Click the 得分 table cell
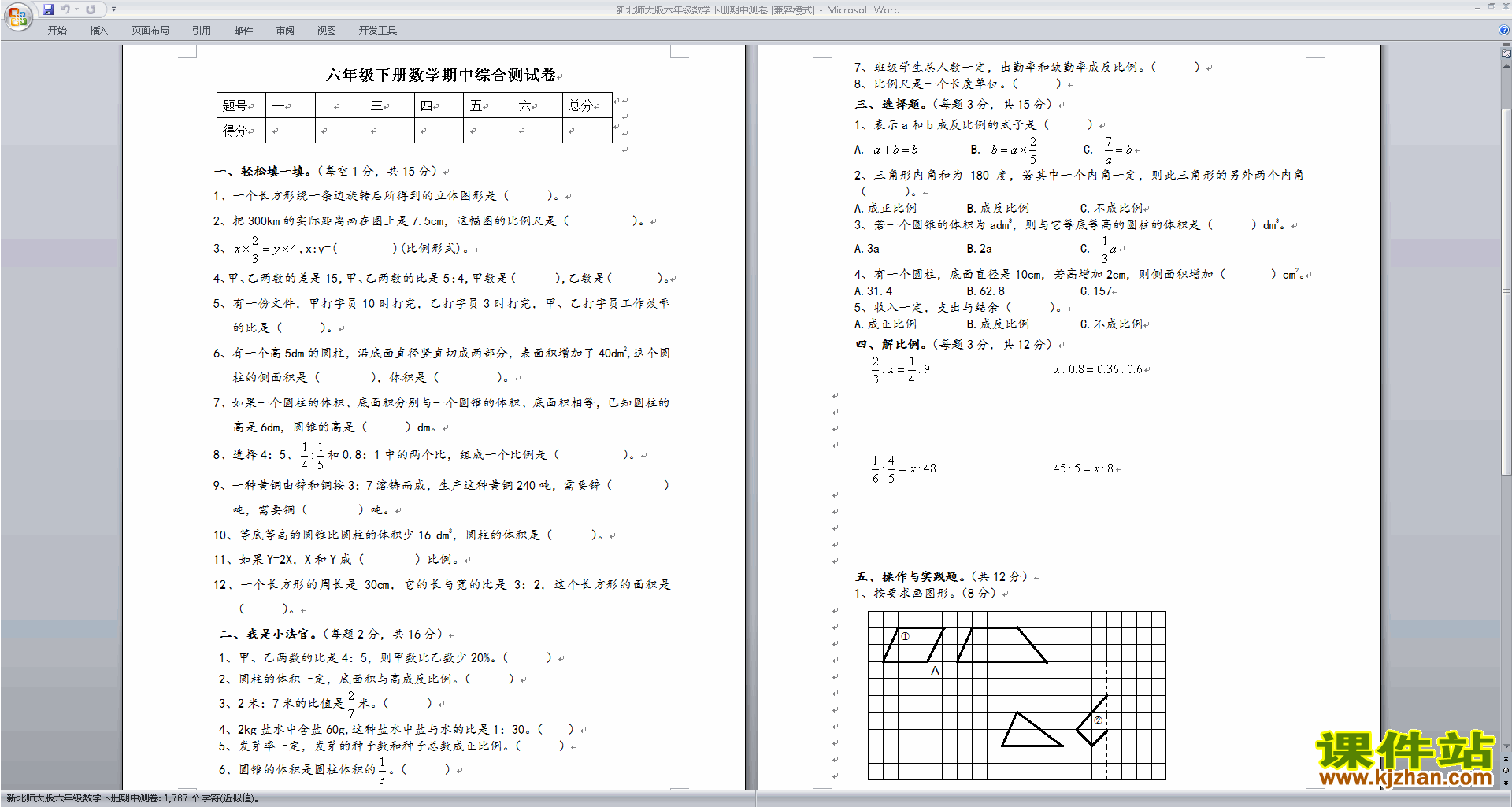Image resolution: width=1512 pixels, height=807 pixels. coord(242,131)
